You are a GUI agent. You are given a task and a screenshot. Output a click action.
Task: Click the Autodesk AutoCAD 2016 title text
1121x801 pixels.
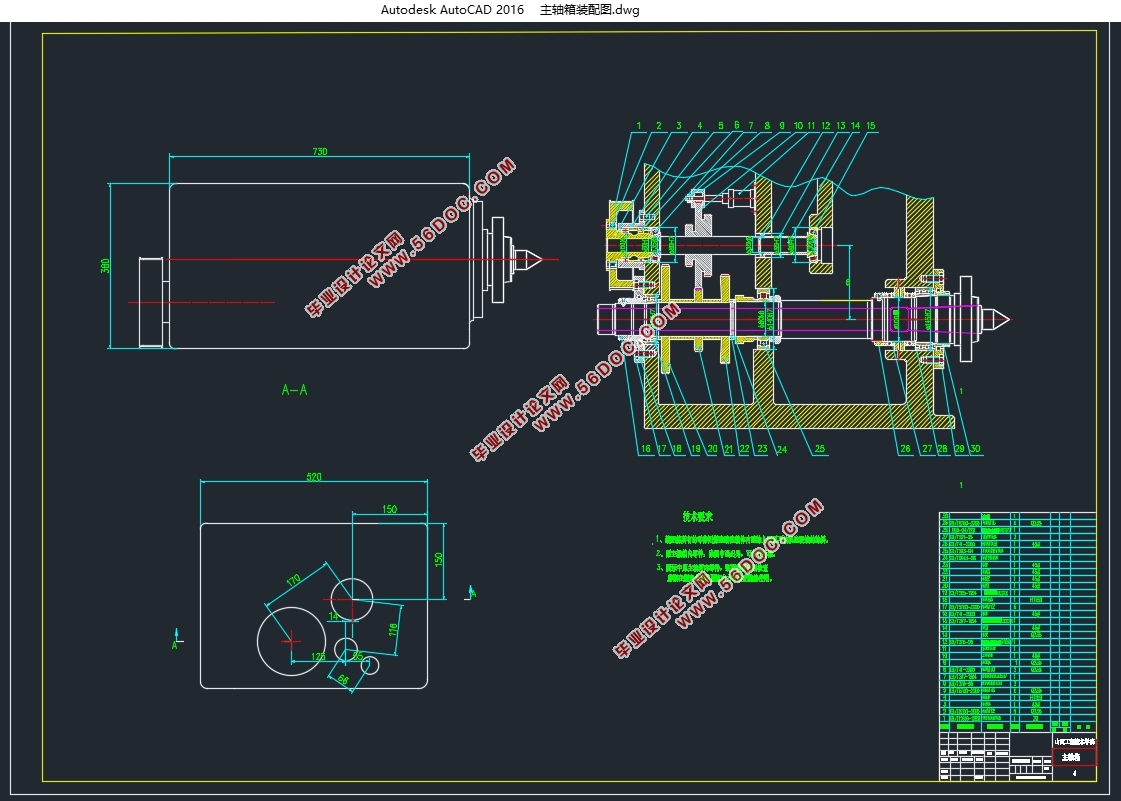[452, 10]
